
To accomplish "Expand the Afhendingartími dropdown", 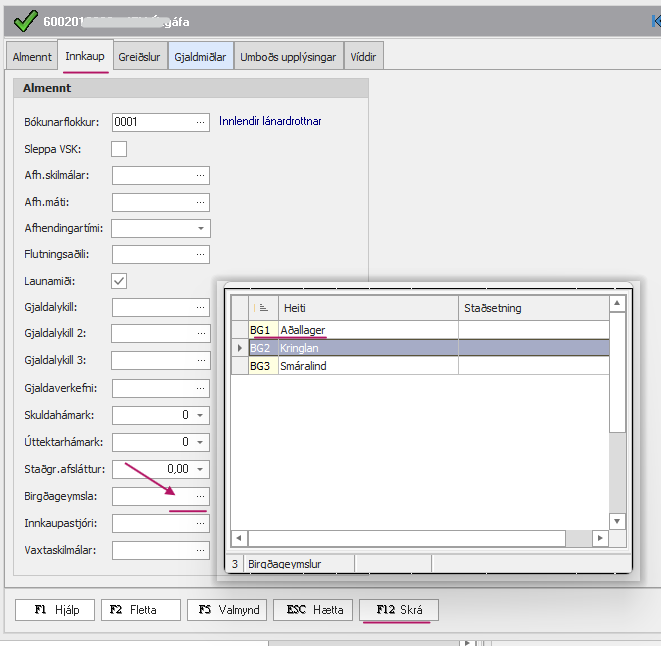I will click(x=200, y=228).
